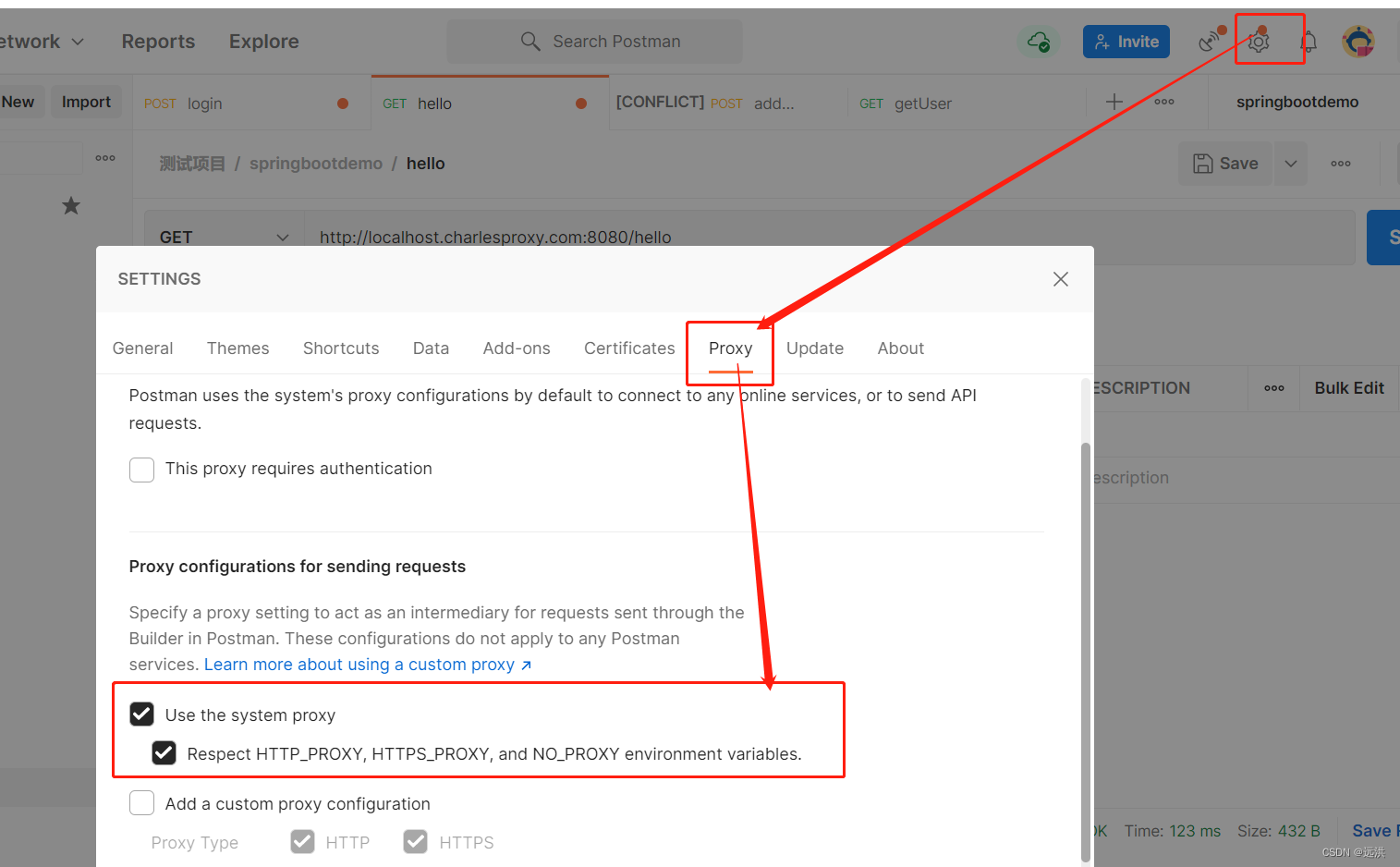Screen dimensions: 1400x867
Task: Open Learn more about custom proxy link
Action: pos(368,665)
